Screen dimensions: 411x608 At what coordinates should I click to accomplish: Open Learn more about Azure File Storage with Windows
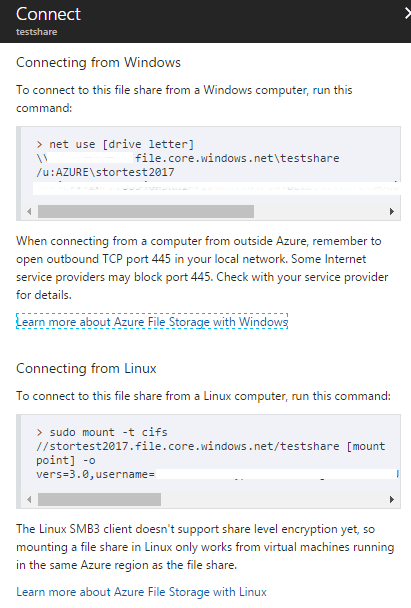tap(152, 321)
